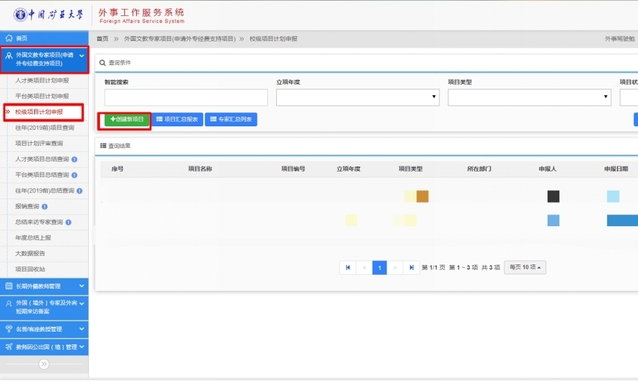Click the 项目汇总报表 button

coord(177,119)
